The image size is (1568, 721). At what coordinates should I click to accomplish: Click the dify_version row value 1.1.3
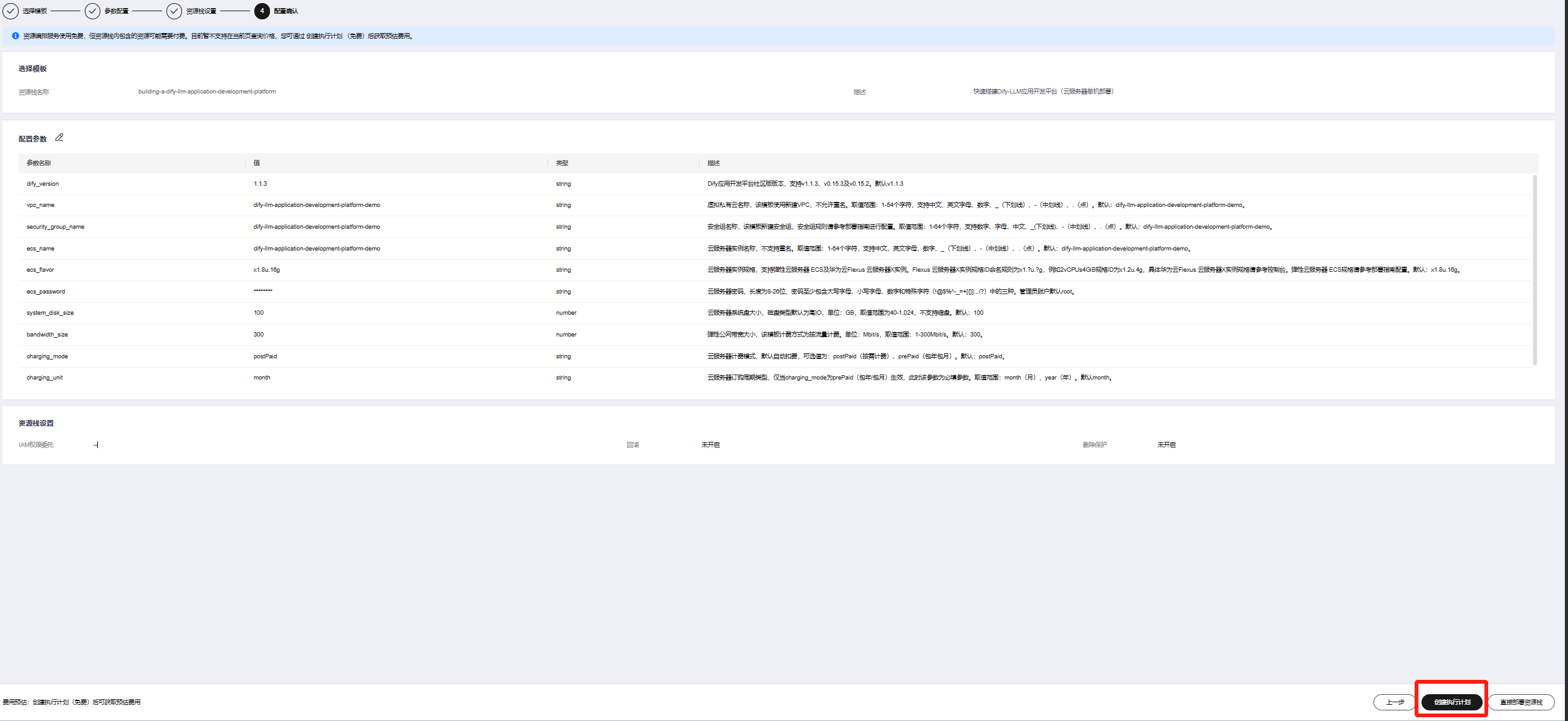[260, 184]
